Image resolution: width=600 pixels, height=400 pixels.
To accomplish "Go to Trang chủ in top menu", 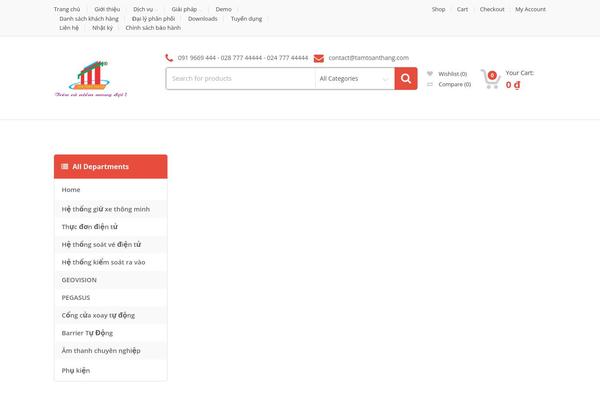I will click(x=67, y=9).
